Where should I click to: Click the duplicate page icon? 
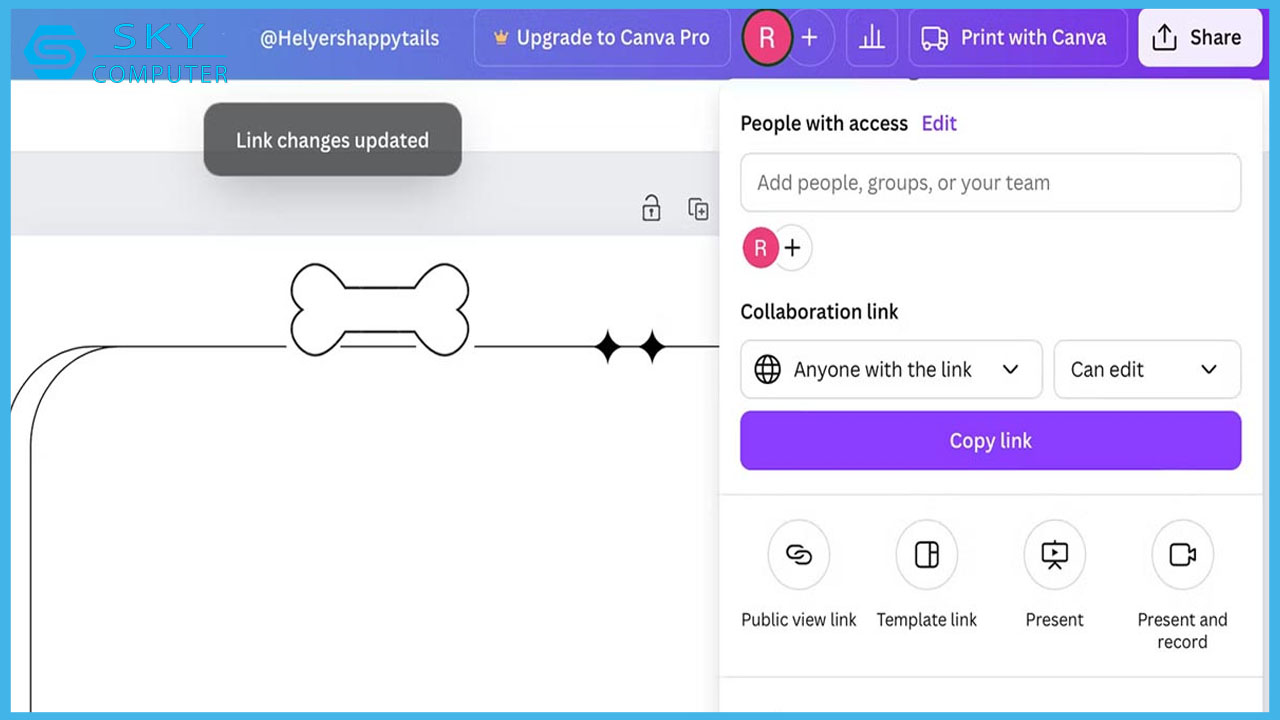pos(698,209)
